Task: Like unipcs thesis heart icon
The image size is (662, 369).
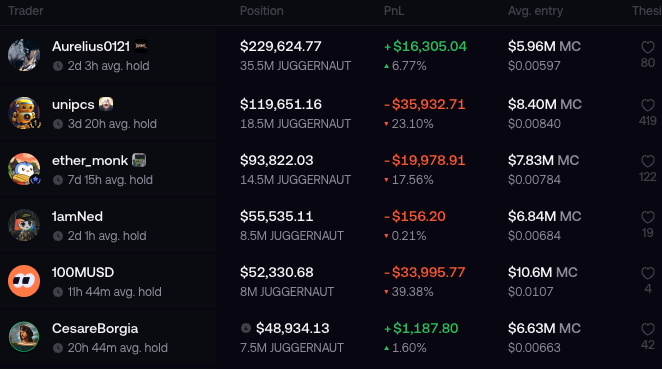Action: 648,105
